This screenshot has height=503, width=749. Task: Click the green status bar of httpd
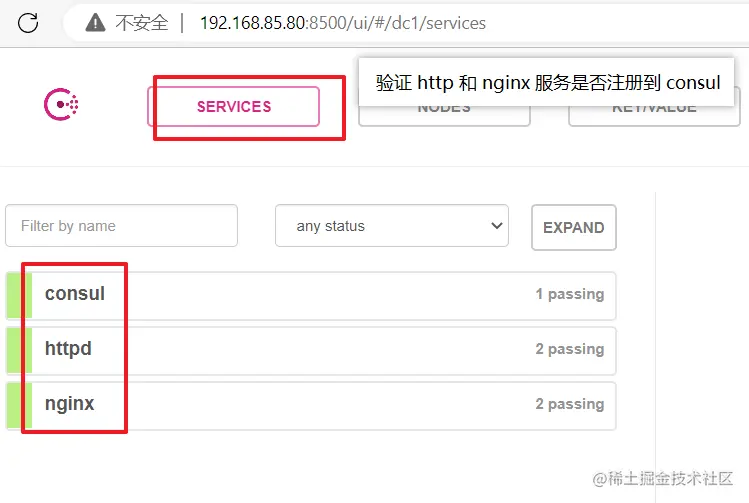19,351
